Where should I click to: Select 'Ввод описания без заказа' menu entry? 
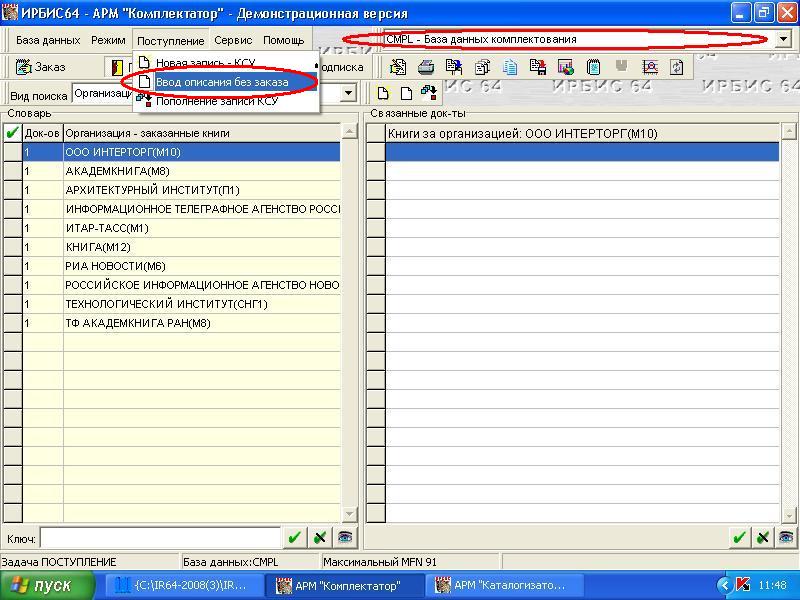click(x=221, y=81)
